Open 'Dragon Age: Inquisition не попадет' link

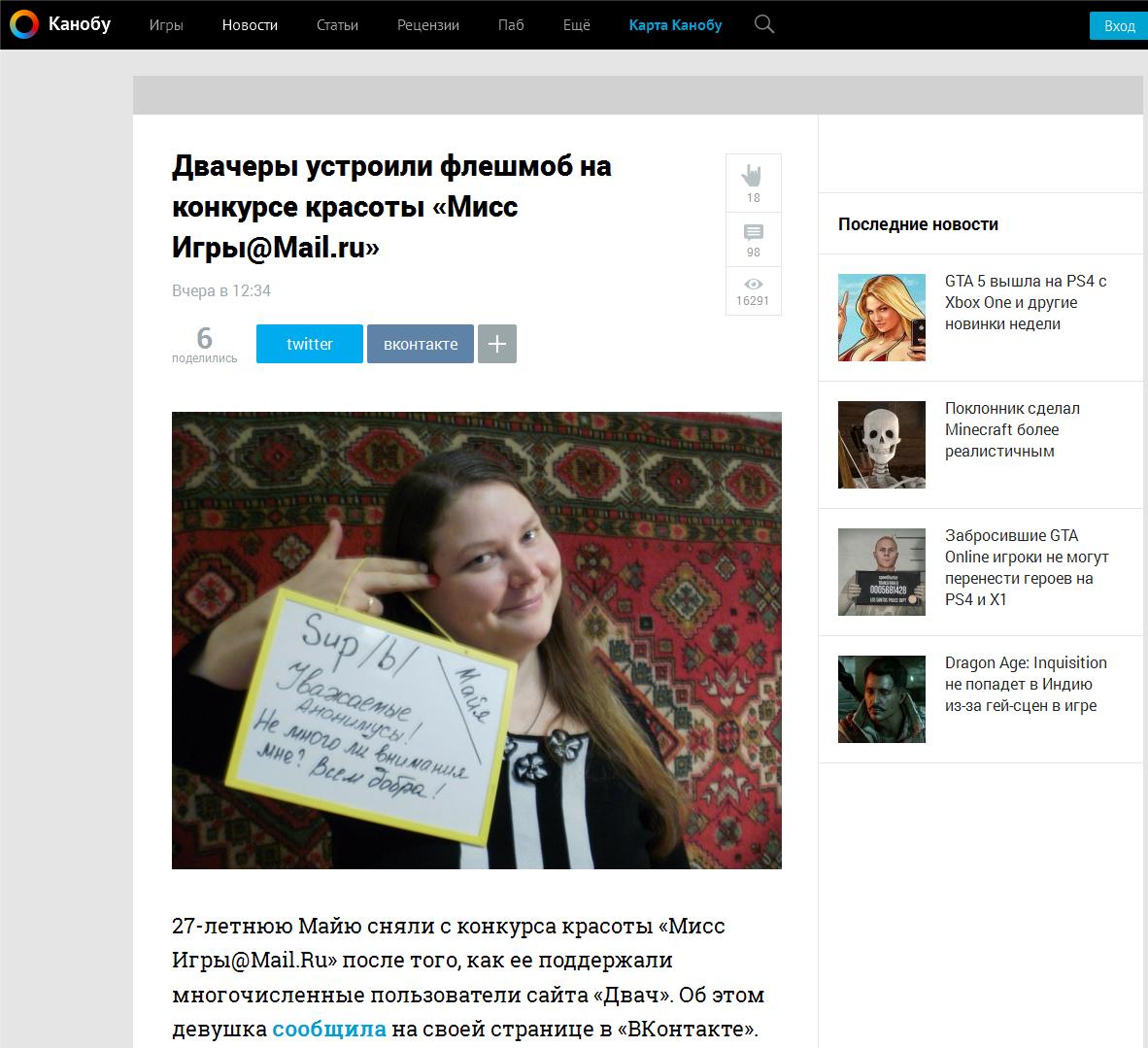pos(1026,684)
